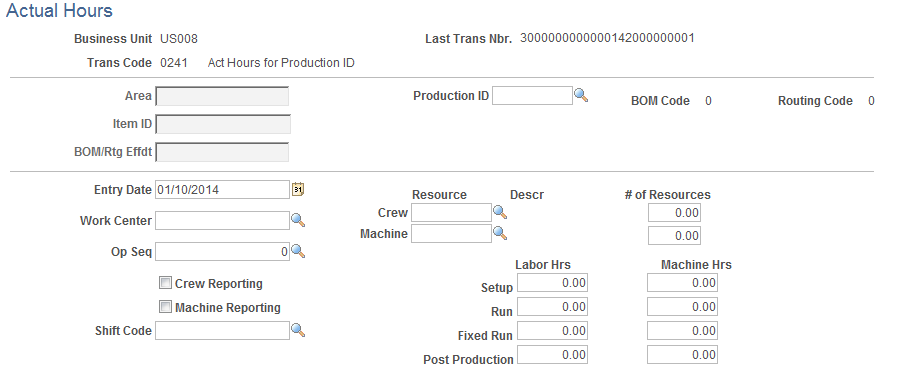The image size is (899, 387).
Task: Open the Production ID lookup magnifier
Action: point(581,95)
